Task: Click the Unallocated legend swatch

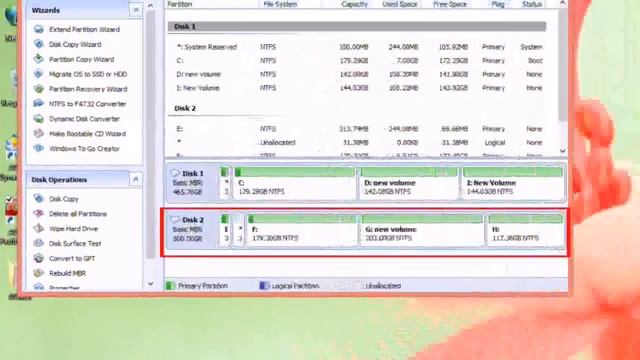Action: click(357, 286)
